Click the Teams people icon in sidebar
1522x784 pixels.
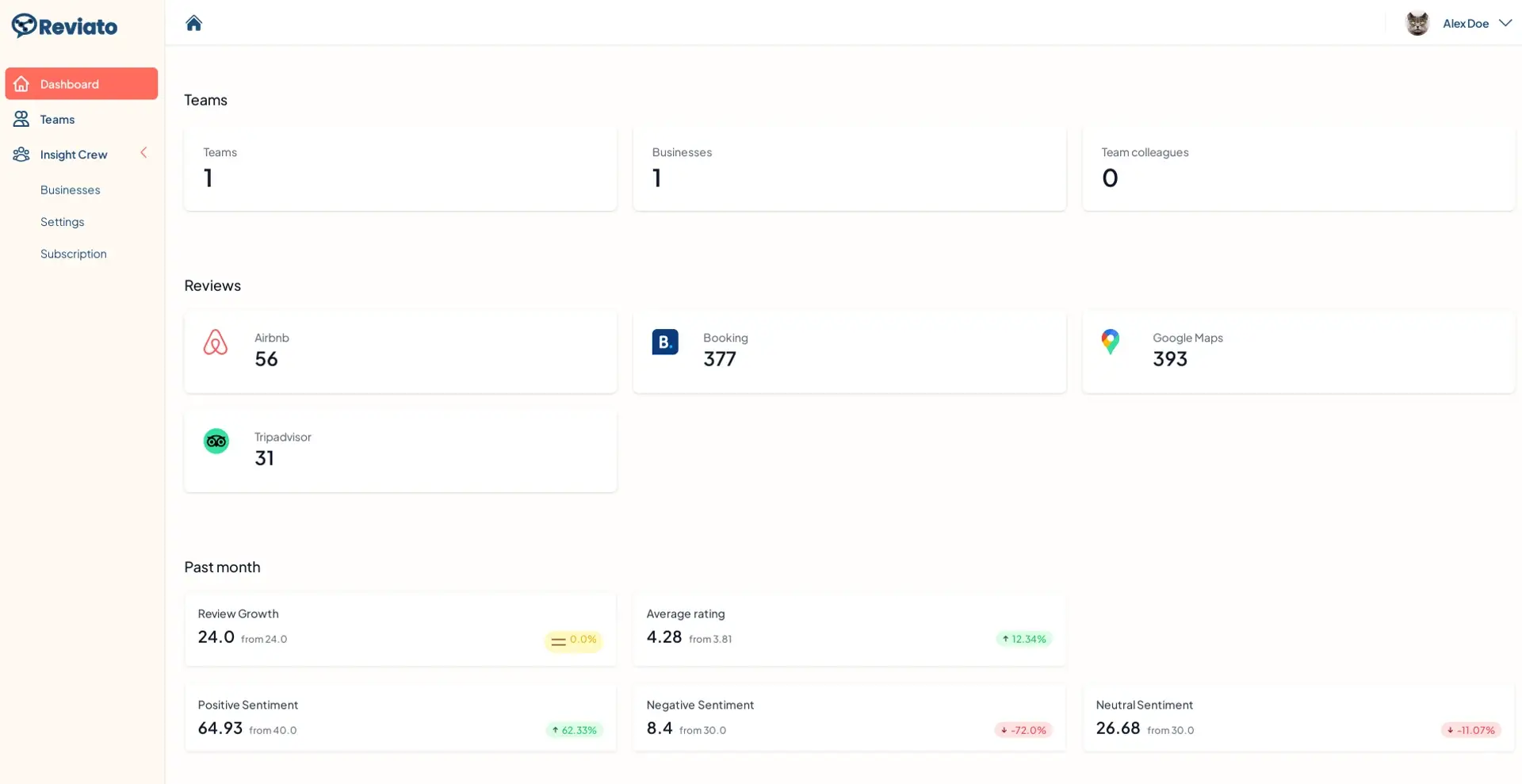(21, 119)
